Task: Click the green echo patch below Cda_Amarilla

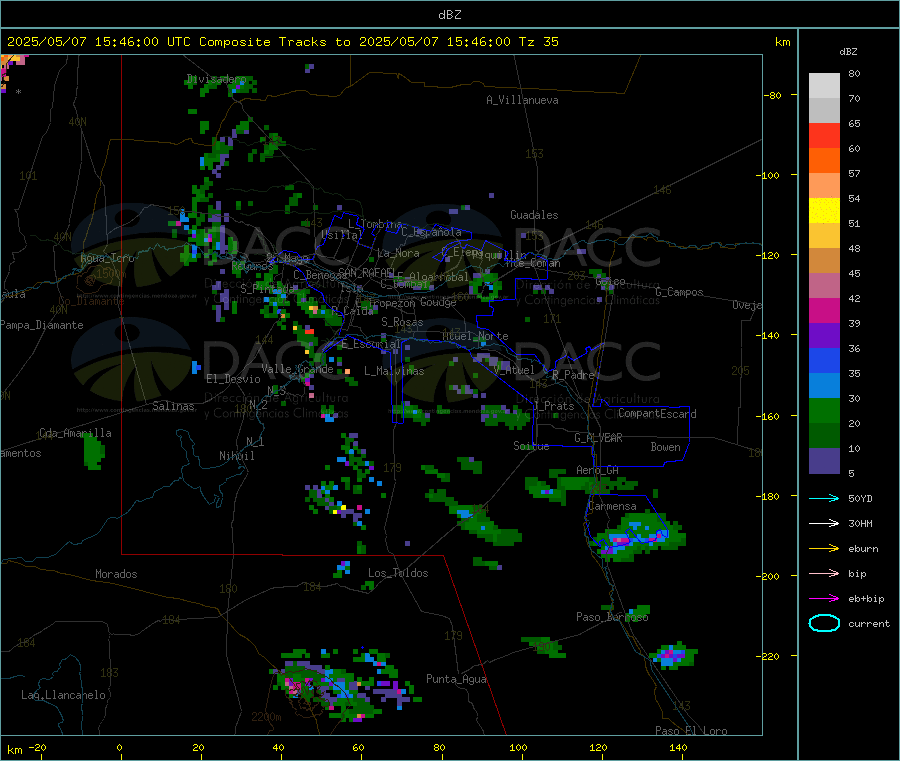Action: pos(94,452)
